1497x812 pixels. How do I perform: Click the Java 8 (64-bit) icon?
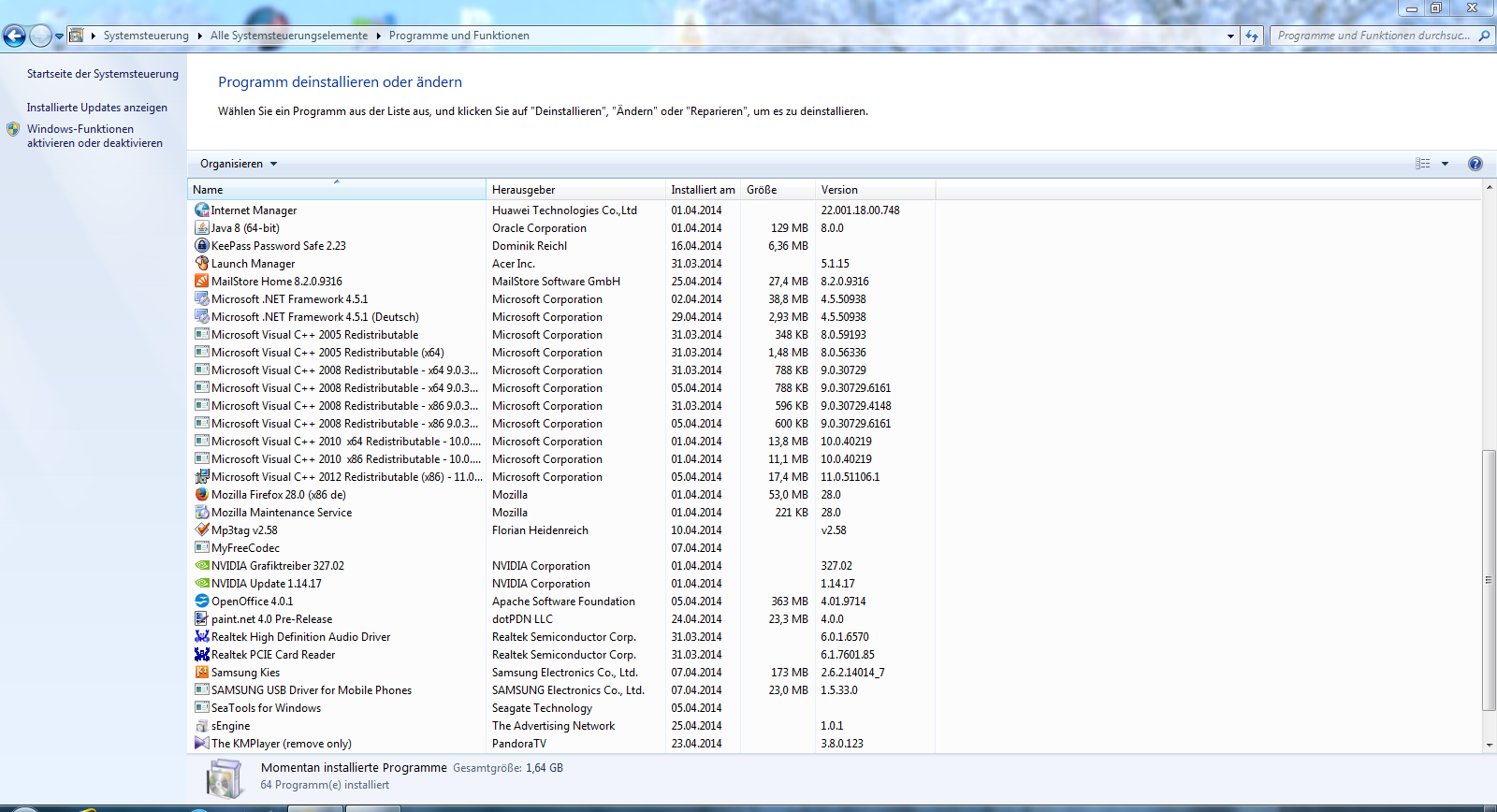[x=201, y=228]
